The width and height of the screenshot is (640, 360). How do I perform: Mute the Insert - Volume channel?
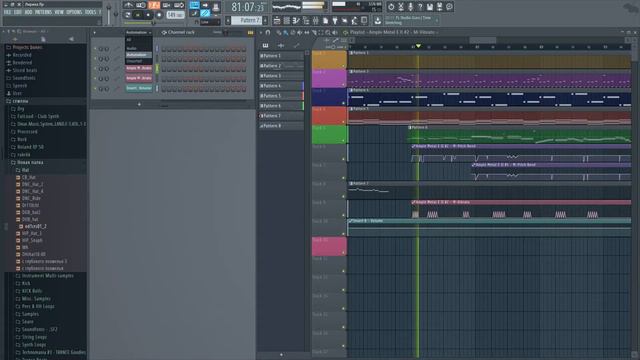click(95, 89)
